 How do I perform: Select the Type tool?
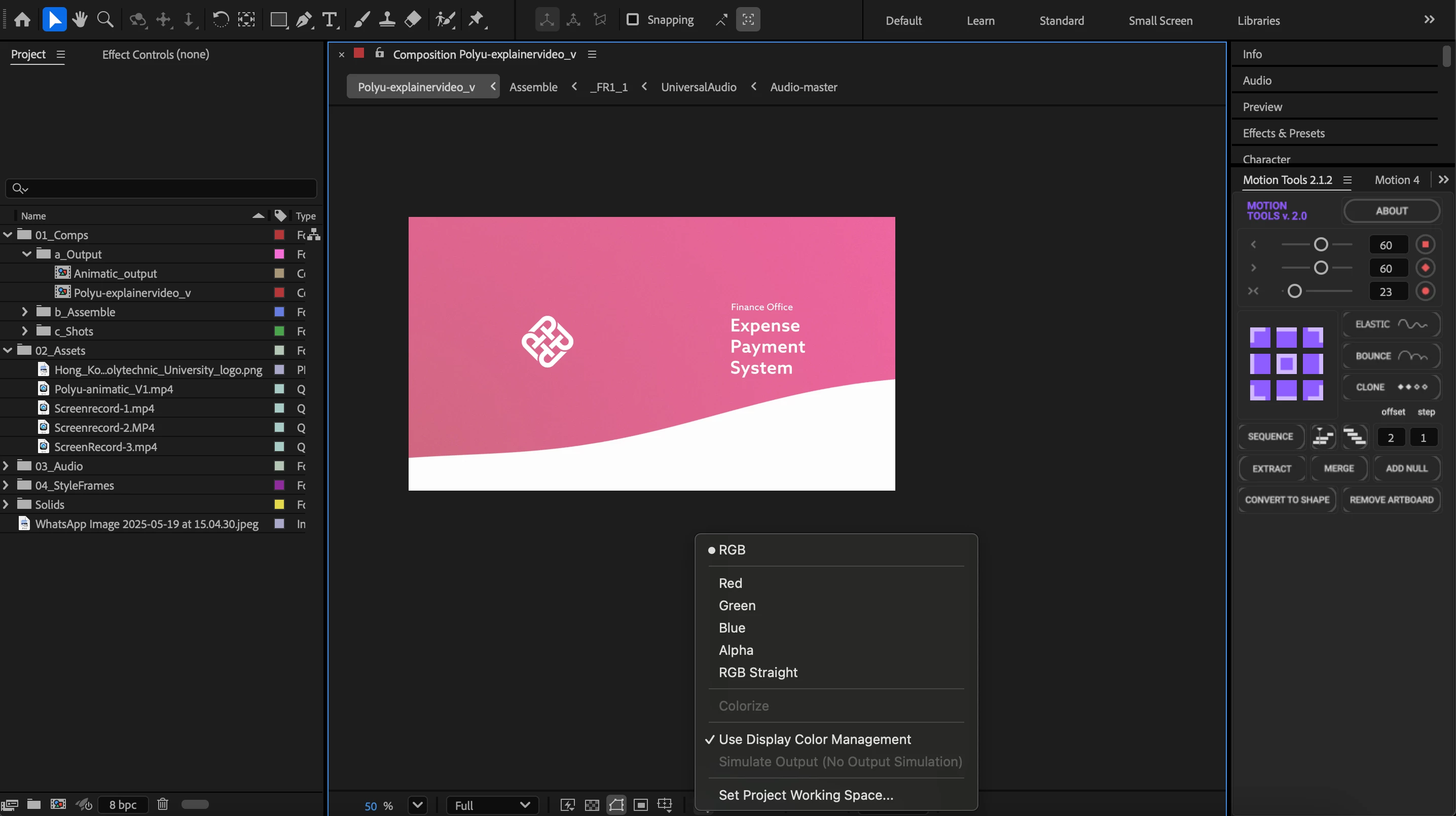[x=330, y=20]
